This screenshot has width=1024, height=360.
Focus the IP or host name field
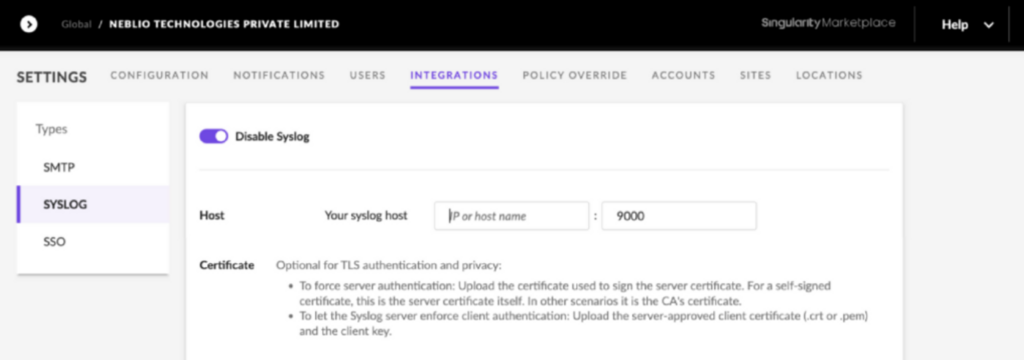pyautogui.click(x=511, y=216)
